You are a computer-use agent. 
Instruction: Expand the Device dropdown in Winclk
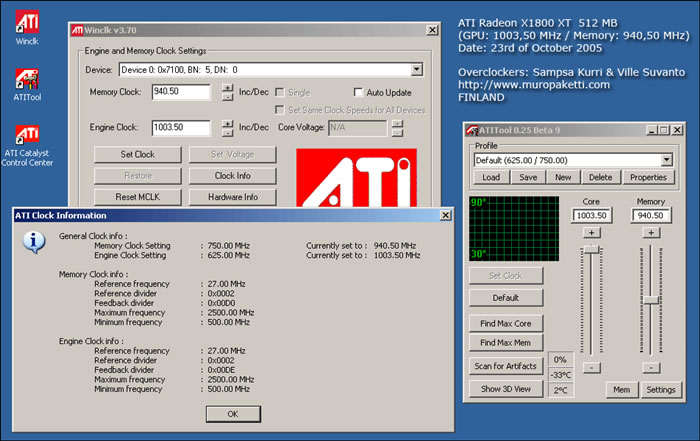(416, 70)
